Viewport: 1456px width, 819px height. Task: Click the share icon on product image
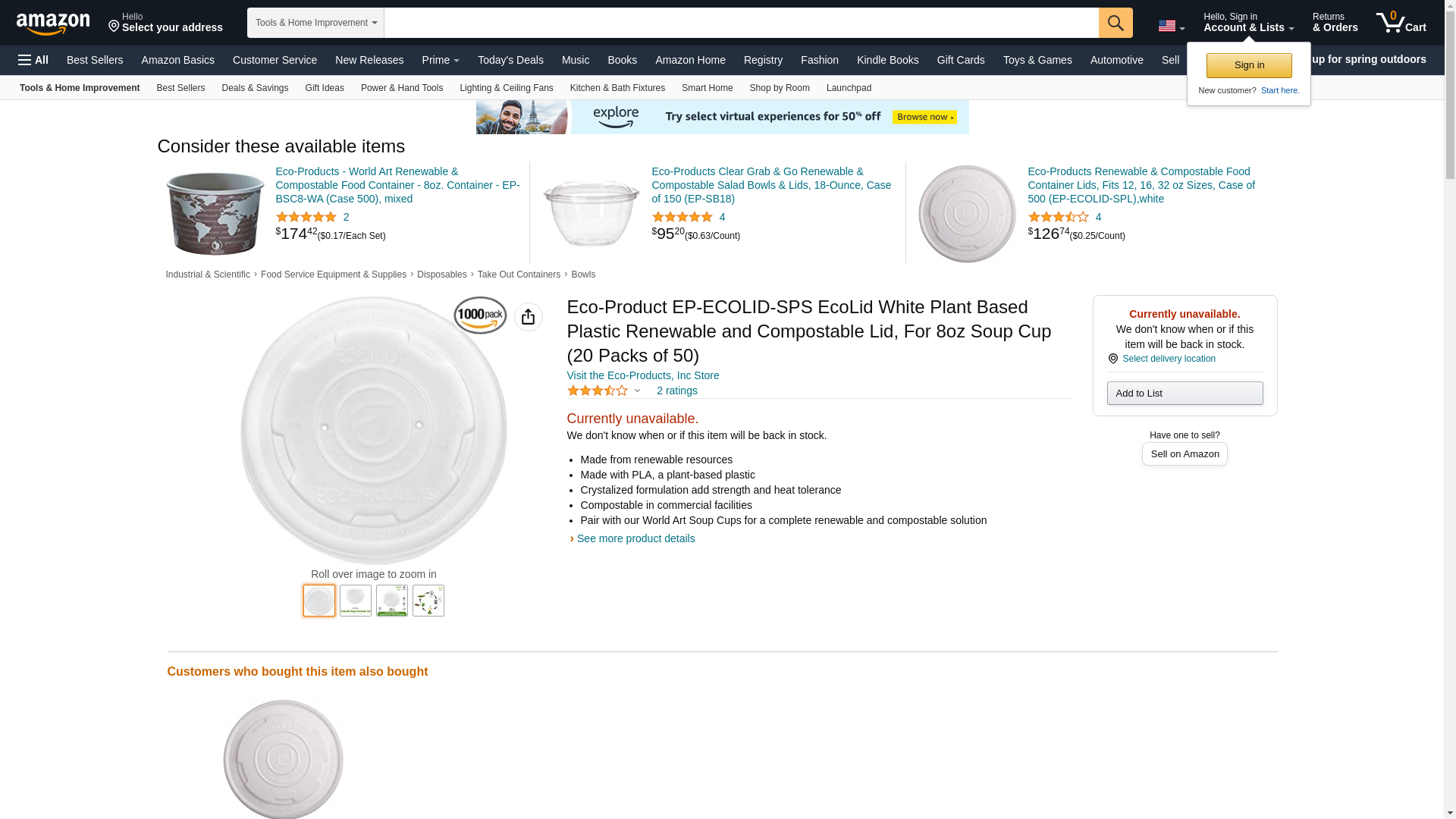(528, 317)
